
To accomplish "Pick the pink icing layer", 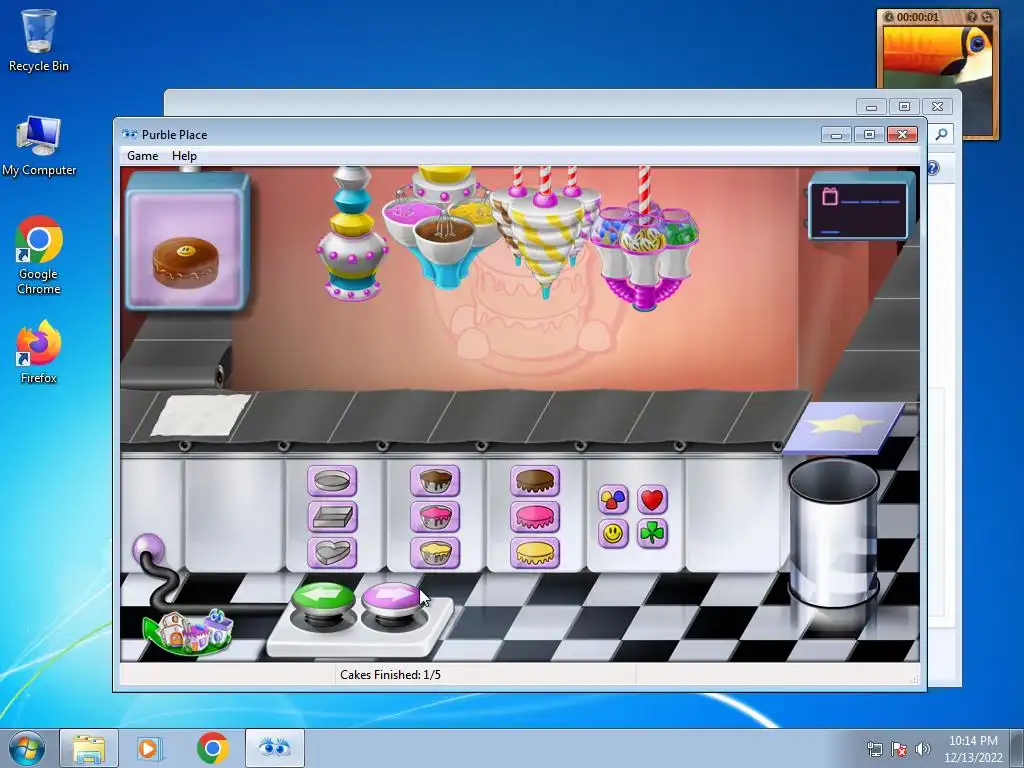I will click(535, 517).
